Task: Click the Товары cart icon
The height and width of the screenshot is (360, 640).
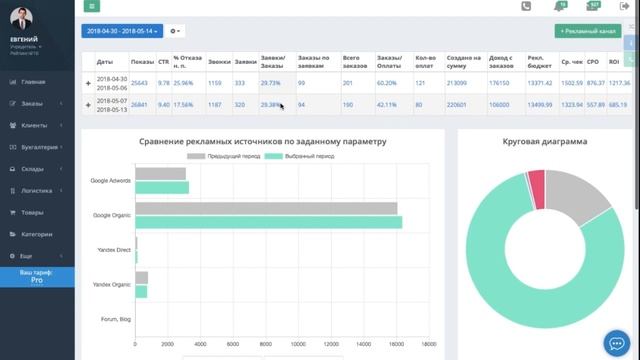Action: (13, 212)
